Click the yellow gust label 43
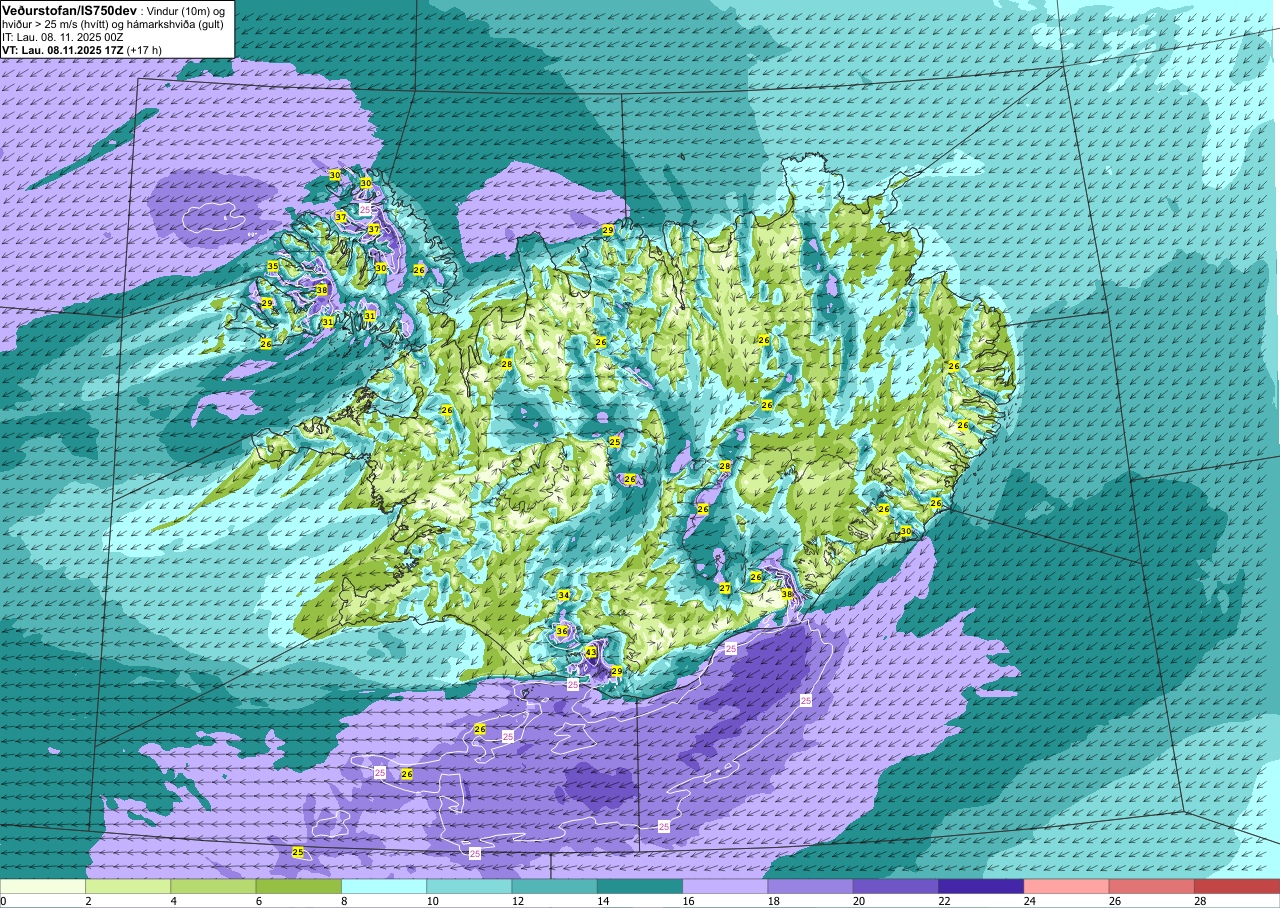1280x908 pixels. click(591, 652)
